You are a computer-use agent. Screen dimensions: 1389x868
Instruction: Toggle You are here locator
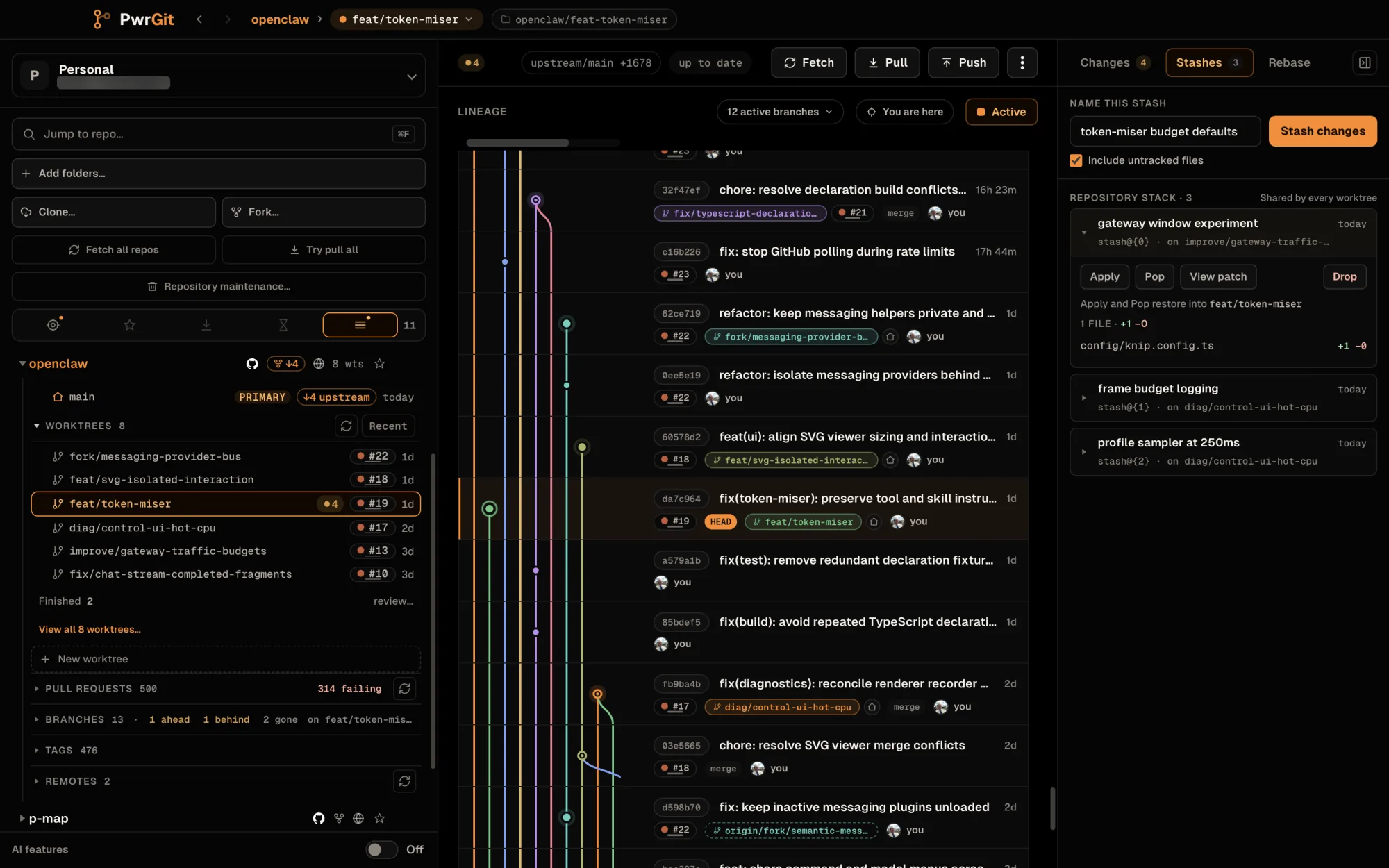click(904, 112)
